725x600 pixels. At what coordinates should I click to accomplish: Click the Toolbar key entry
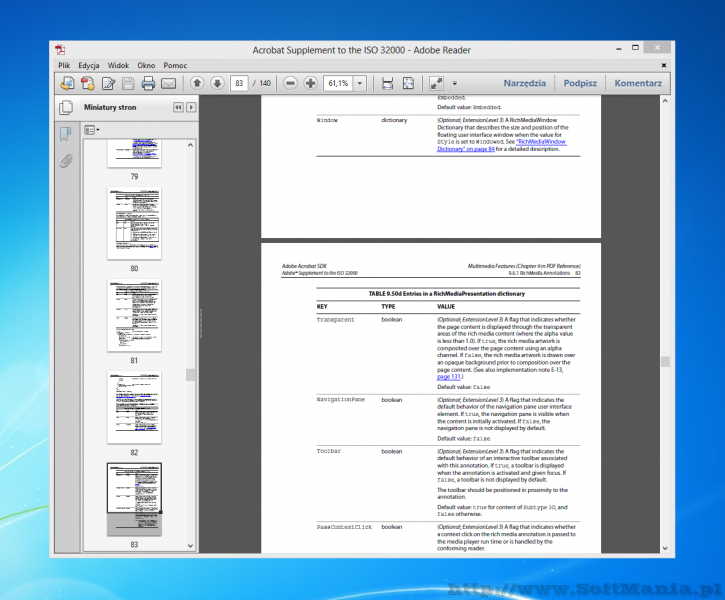[329, 451]
